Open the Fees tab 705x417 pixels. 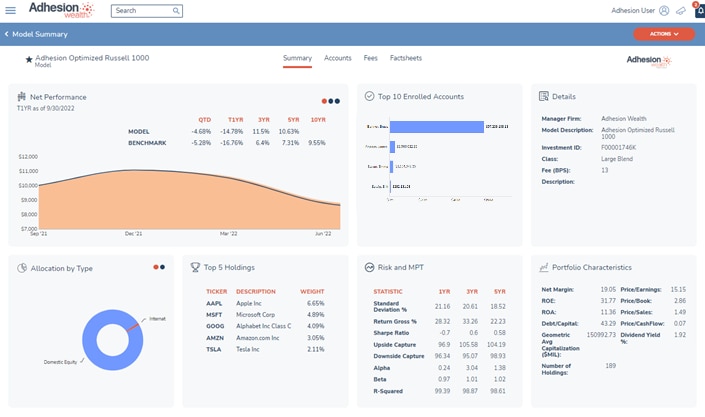click(370, 58)
